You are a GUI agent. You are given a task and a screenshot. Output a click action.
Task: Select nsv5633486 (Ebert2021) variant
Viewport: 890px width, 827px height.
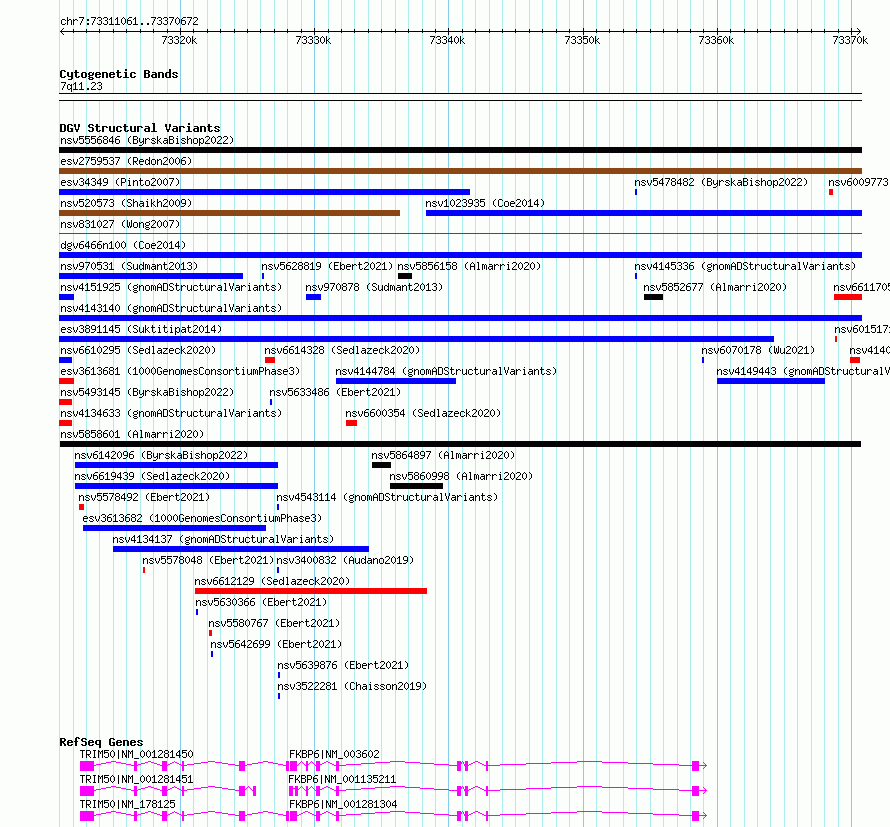(x=335, y=392)
